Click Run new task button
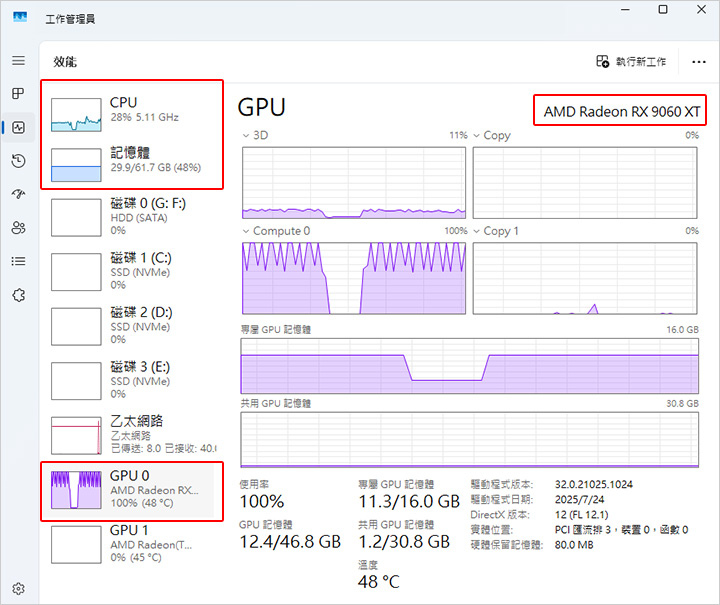The width and height of the screenshot is (720, 605). tap(631, 62)
